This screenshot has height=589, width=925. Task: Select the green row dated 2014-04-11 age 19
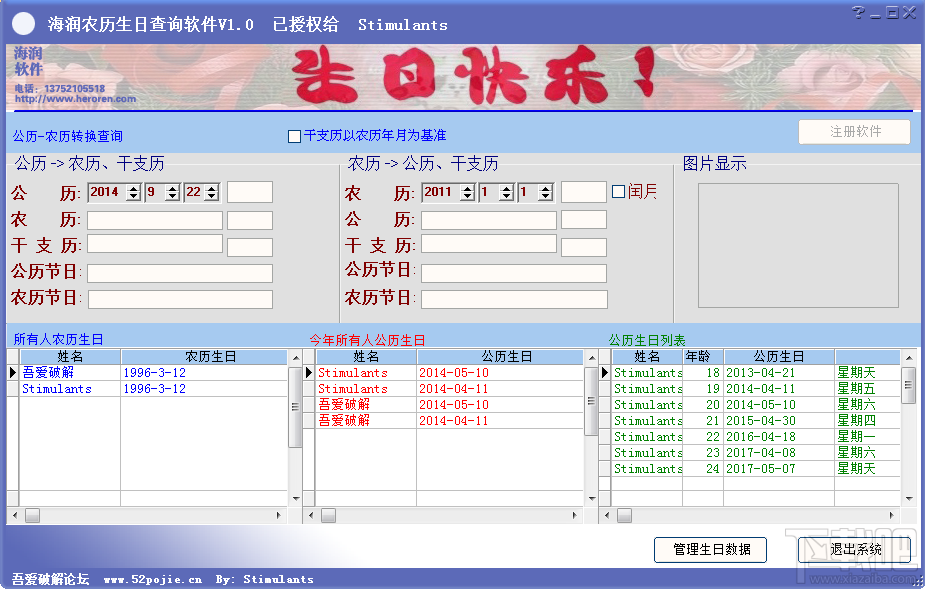coord(756,388)
